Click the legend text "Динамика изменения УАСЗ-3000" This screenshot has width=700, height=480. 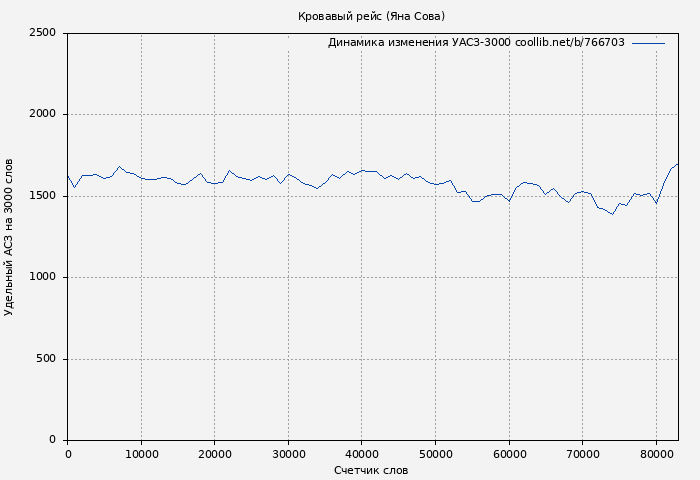[x=418, y=43]
